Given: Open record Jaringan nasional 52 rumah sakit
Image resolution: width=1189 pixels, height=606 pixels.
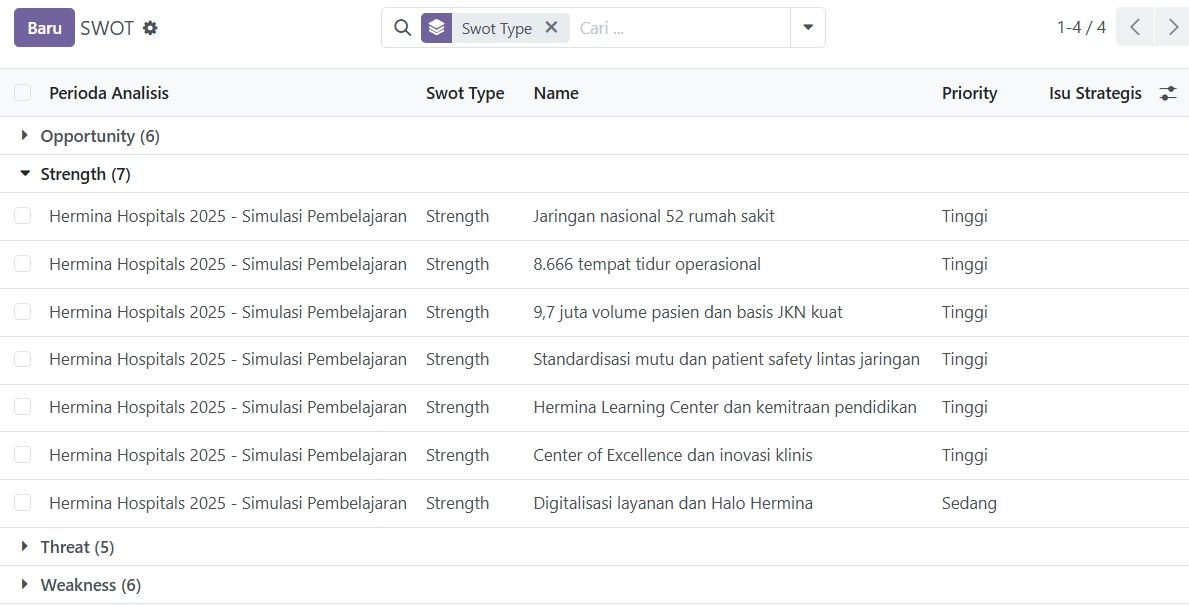Looking at the screenshot, I should [x=654, y=216].
